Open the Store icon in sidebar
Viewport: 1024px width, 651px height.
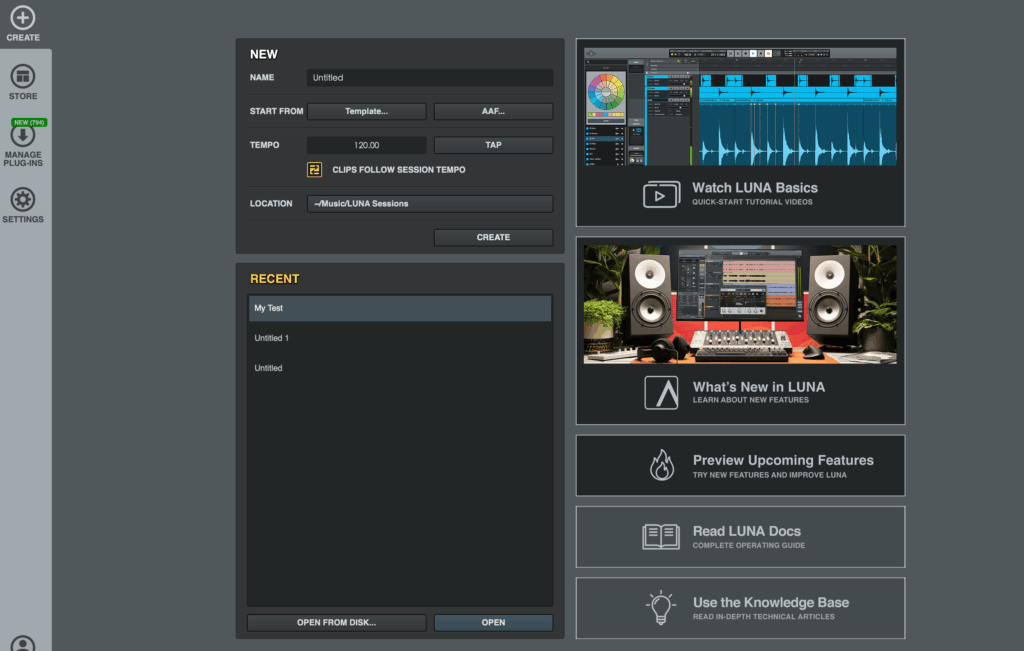[22, 77]
